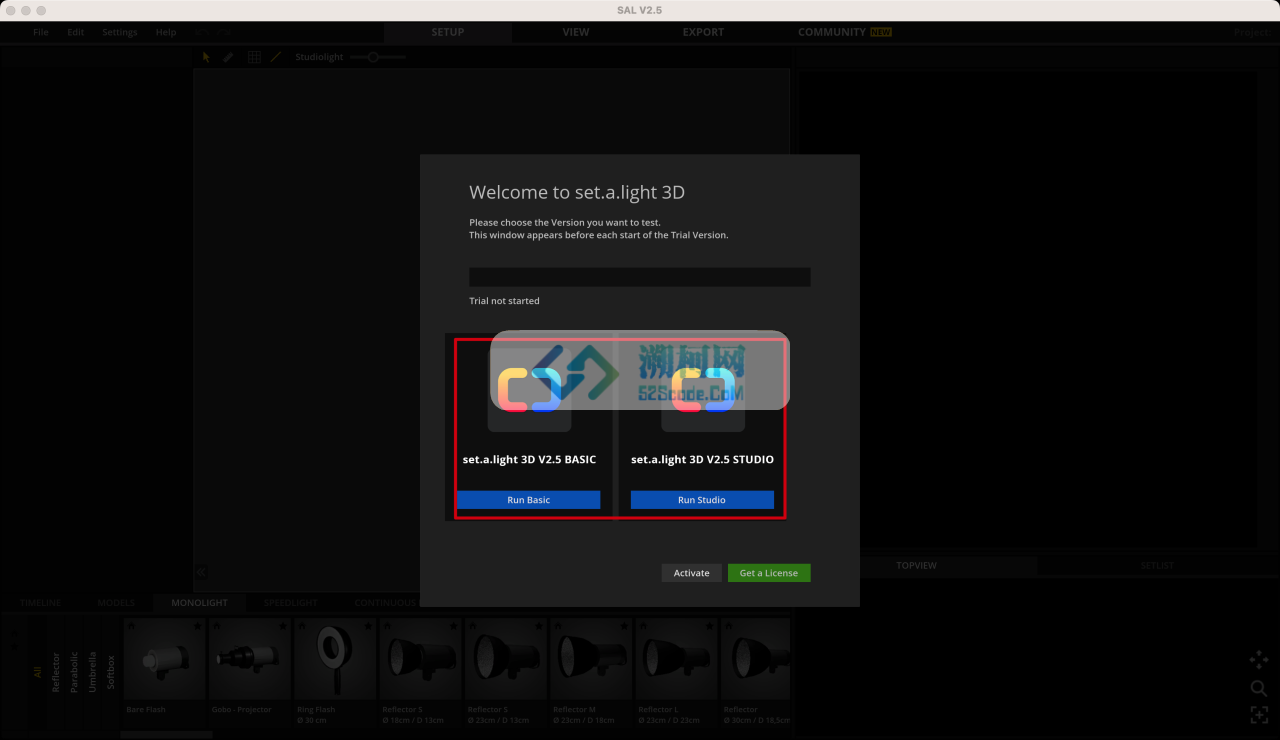Click the 'Trial not started' status text
This screenshot has height=740, width=1280.
(504, 301)
